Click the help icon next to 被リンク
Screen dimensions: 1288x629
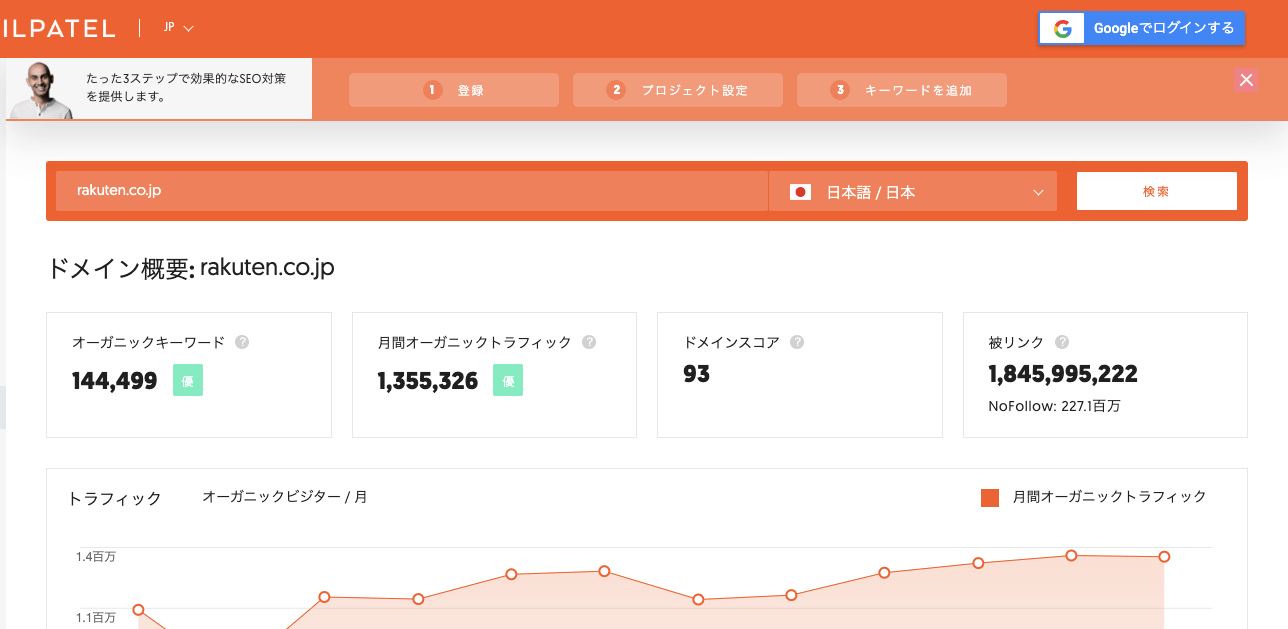(x=1062, y=342)
